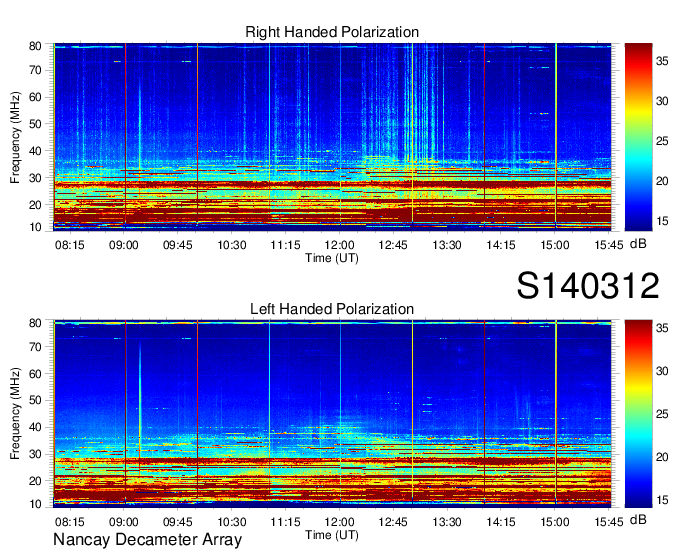
Task: Click the 09:00 tick of Left Handed plot
Action: pos(124,522)
